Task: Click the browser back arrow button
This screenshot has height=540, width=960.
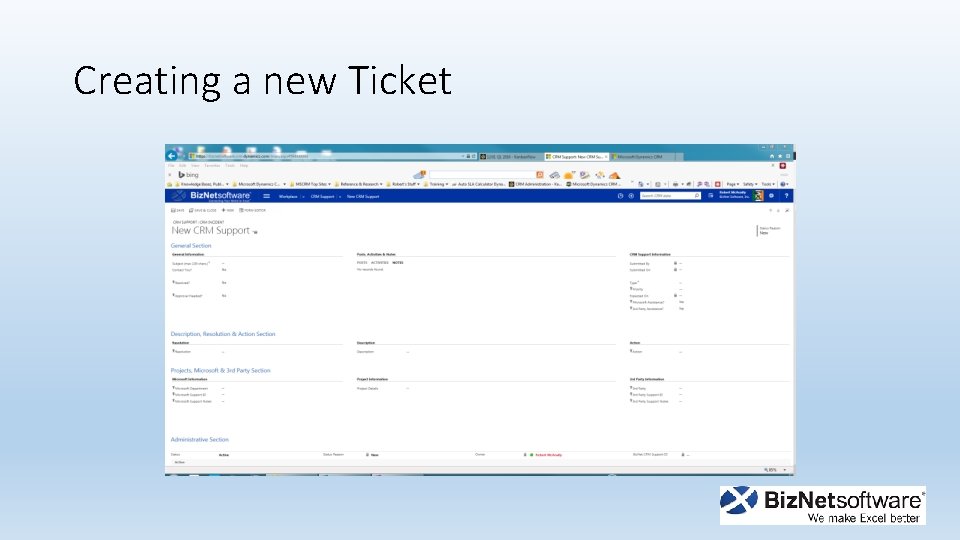Action: pyautogui.click(x=171, y=156)
